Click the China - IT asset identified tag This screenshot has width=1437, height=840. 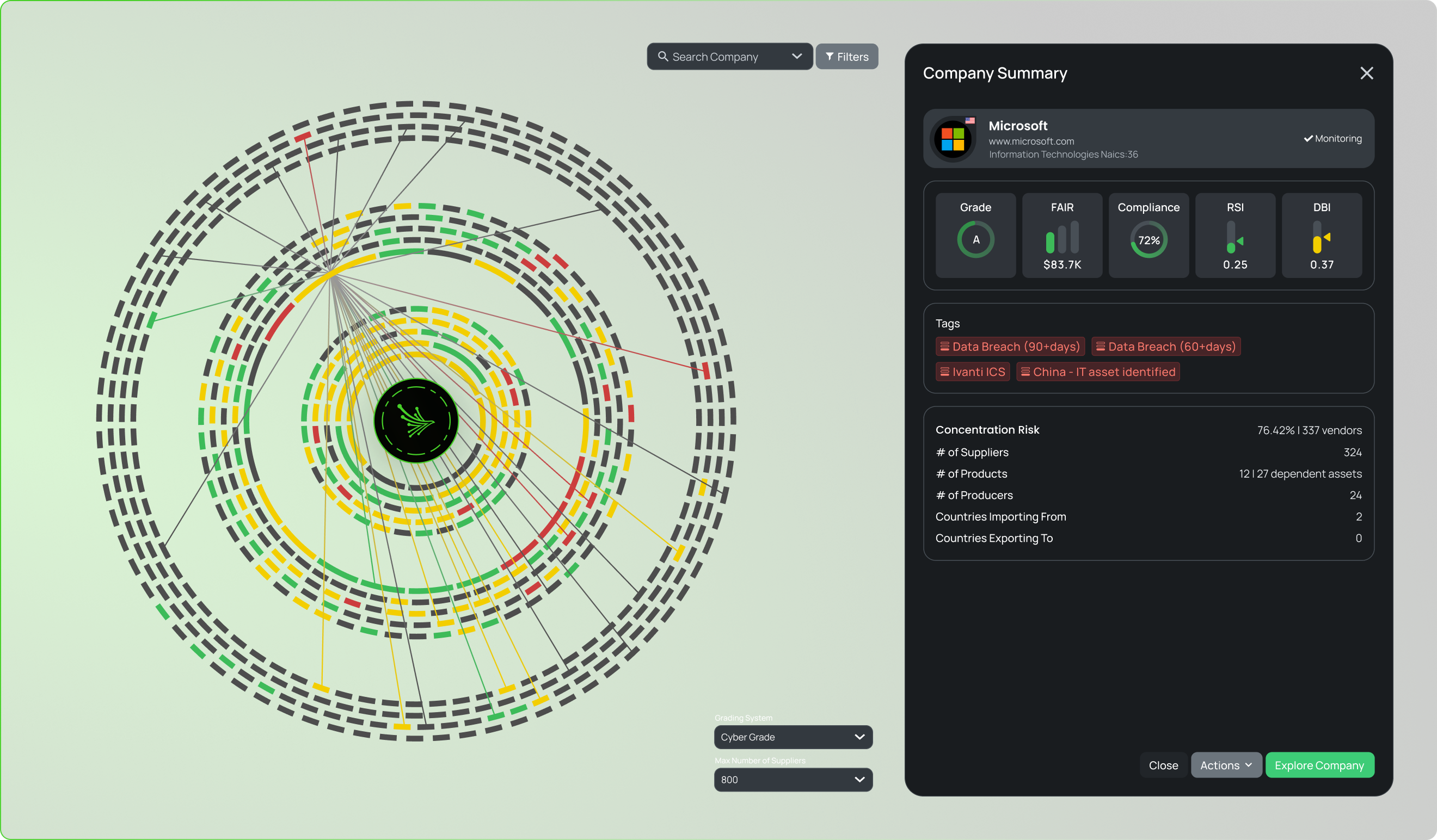tap(1098, 372)
